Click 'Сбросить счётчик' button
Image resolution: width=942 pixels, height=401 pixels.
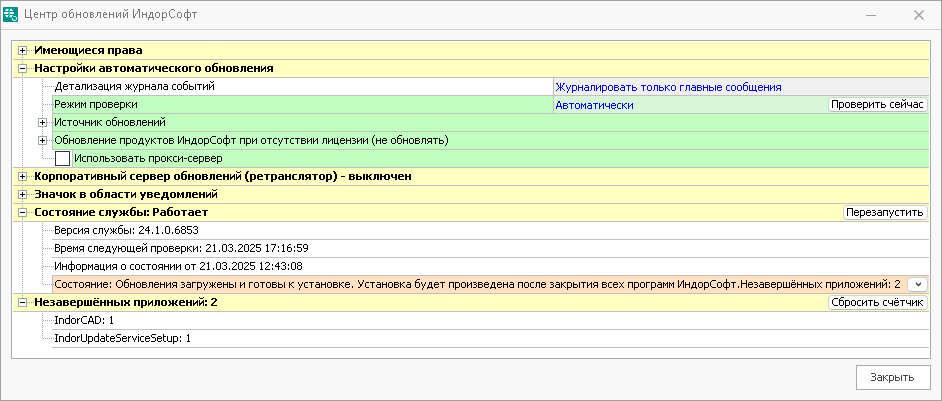[878, 302]
